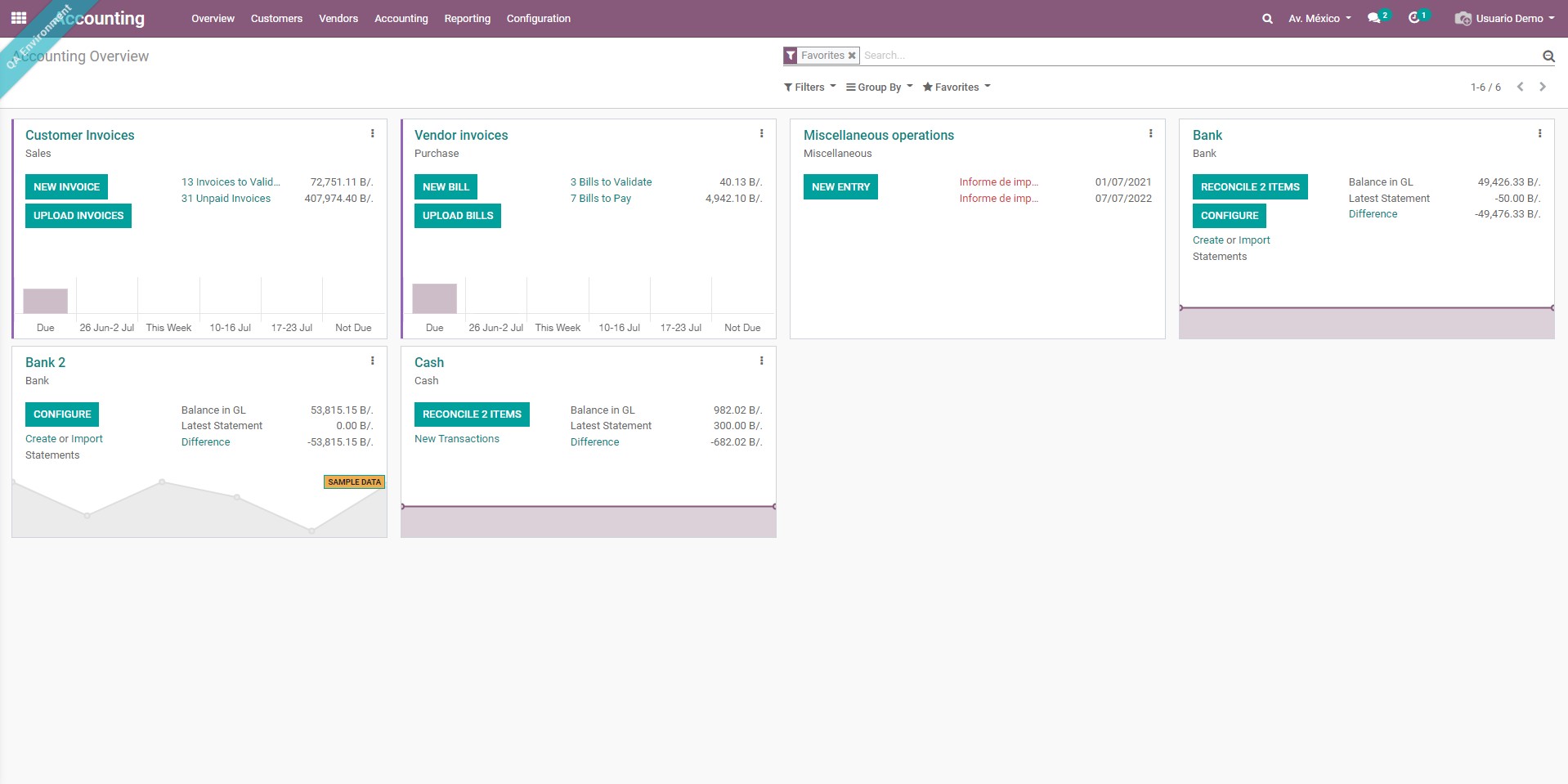This screenshot has height=784, width=1568.
Task: Open the New Transactions link in Cash card
Action: pyautogui.click(x=456, y=438)
